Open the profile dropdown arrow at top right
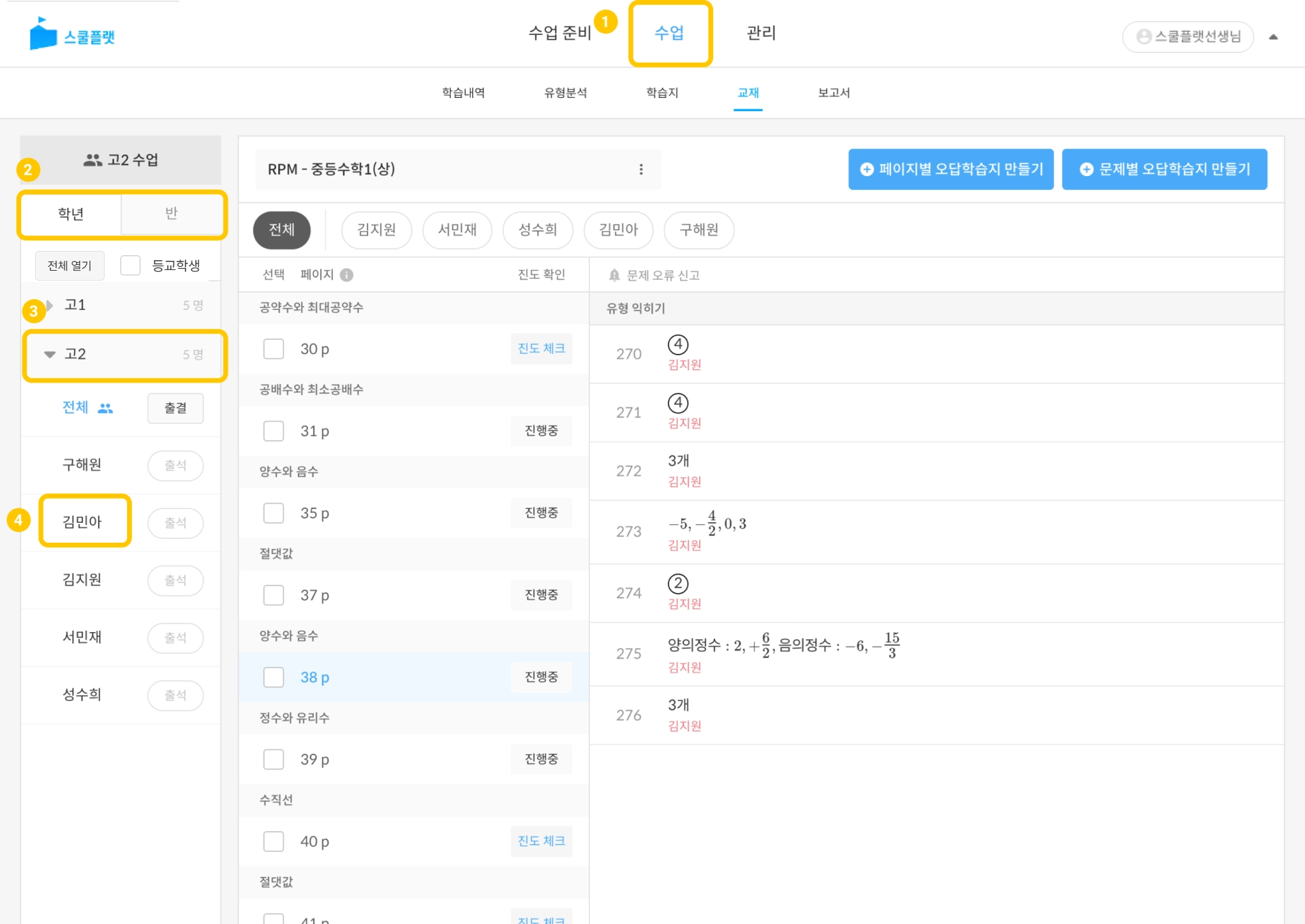Image resolution: width=1305 pixels, height=924 pixels. pyautogui.click(x=1273, y=37)
